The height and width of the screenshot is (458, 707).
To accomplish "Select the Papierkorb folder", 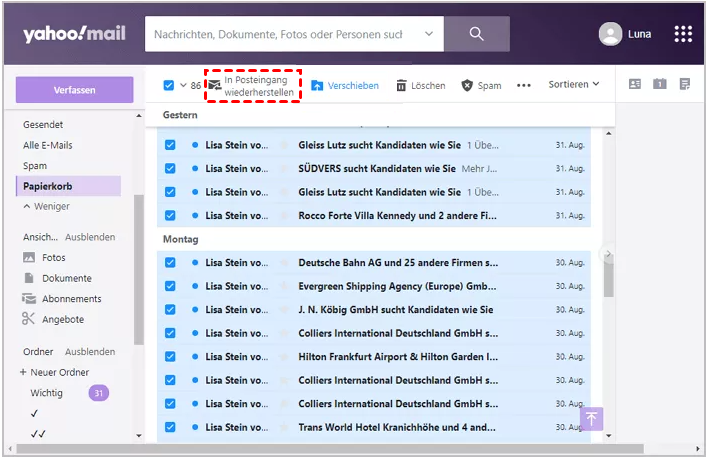I will 68,186.
